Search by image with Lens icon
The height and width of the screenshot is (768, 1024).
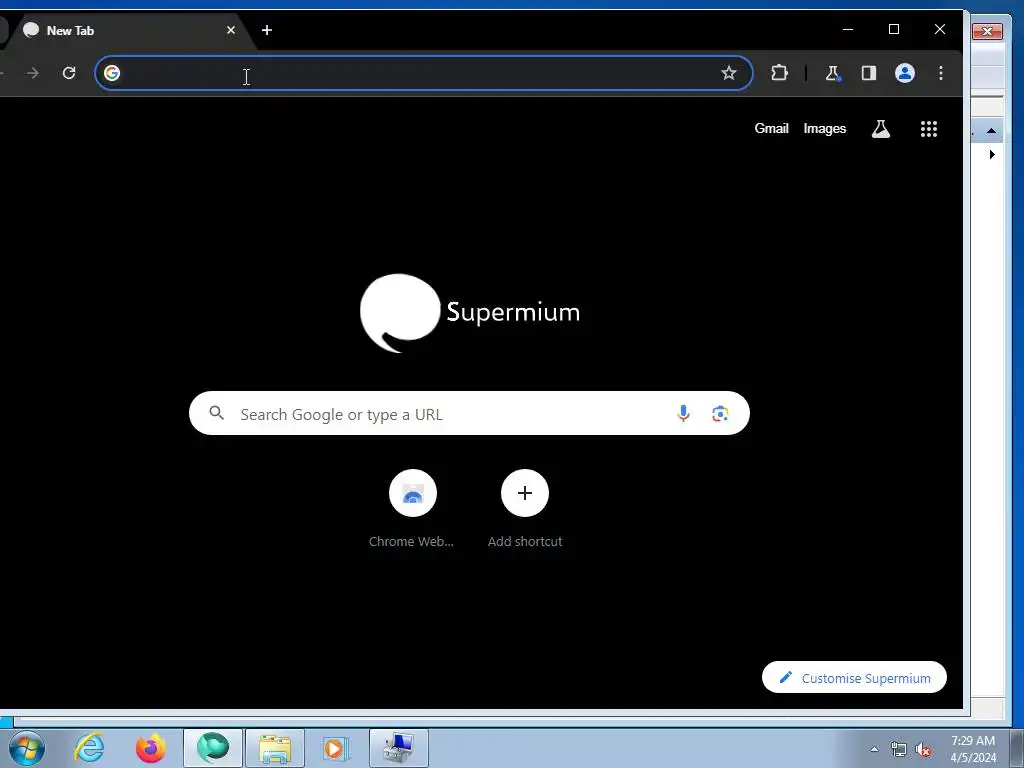[x=720, y=413]
